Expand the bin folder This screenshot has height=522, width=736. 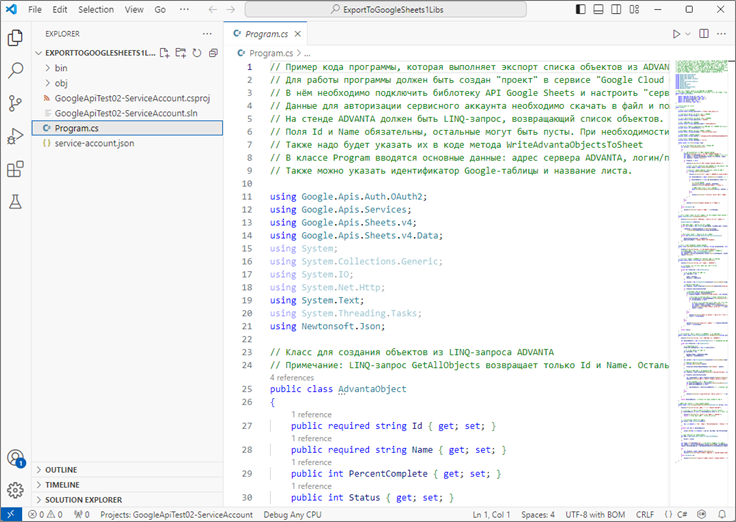click(127, 68)
